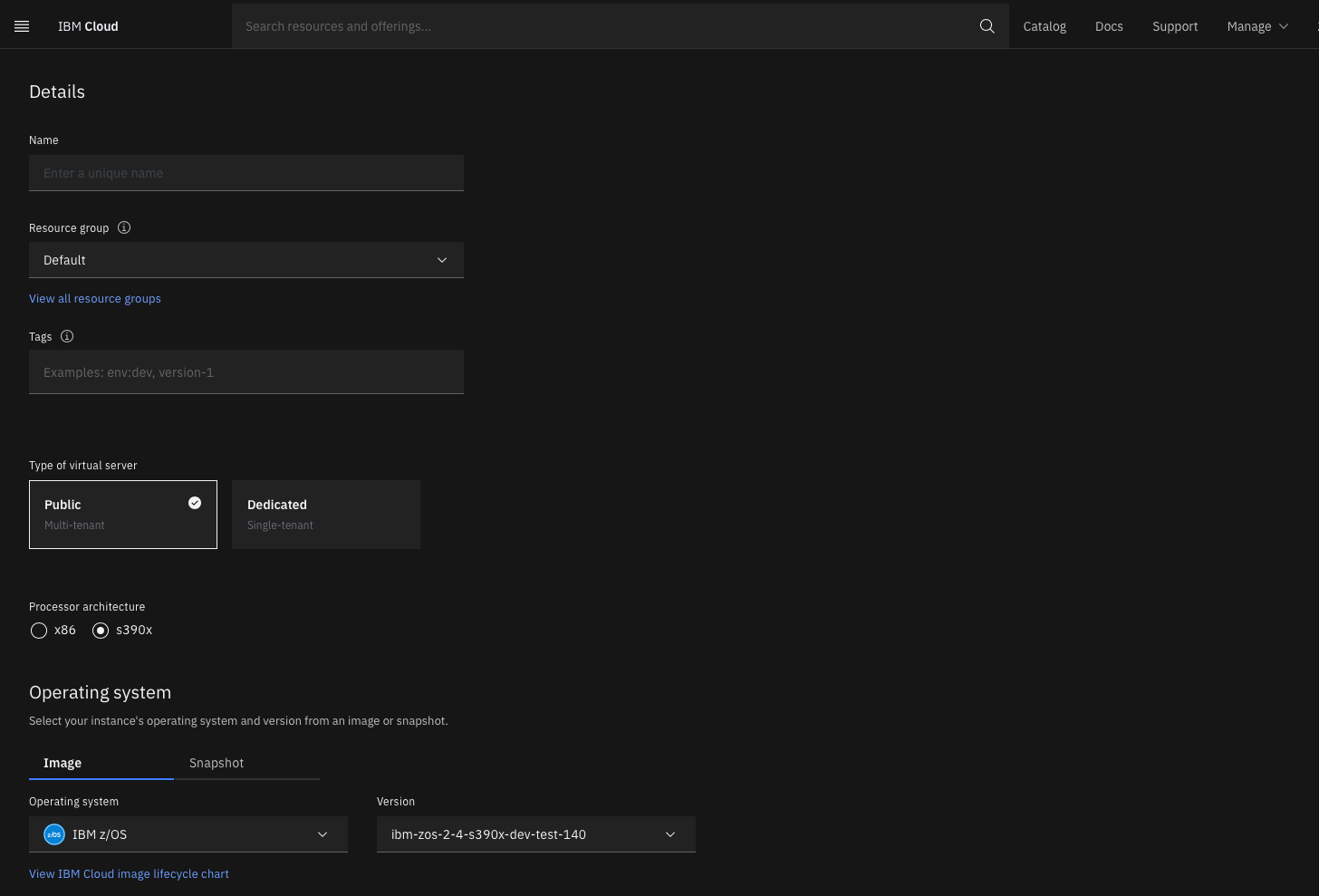Click the Details heading
The width and height of the screenshot is (1319, 896).
coord(57,92)
